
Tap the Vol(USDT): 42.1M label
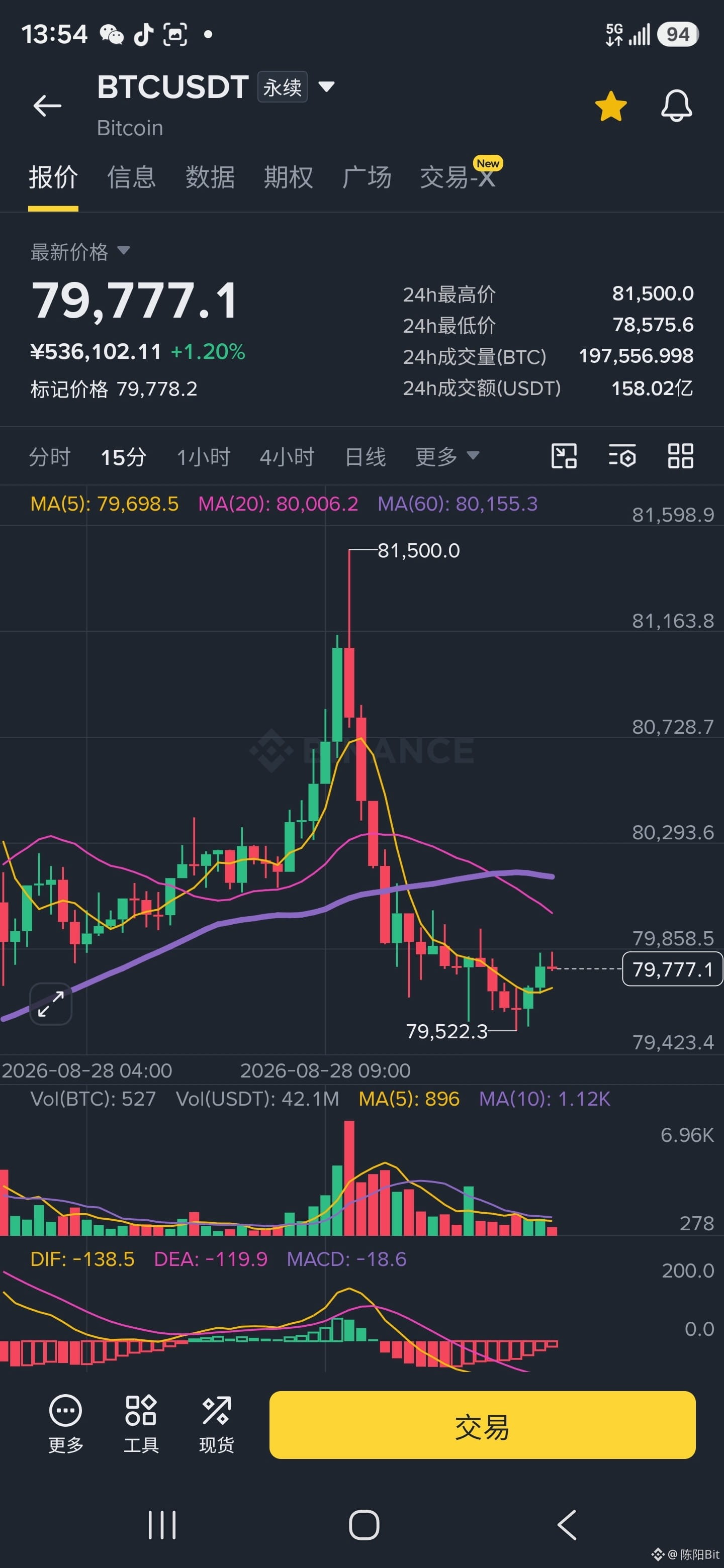pos(257,1099)
